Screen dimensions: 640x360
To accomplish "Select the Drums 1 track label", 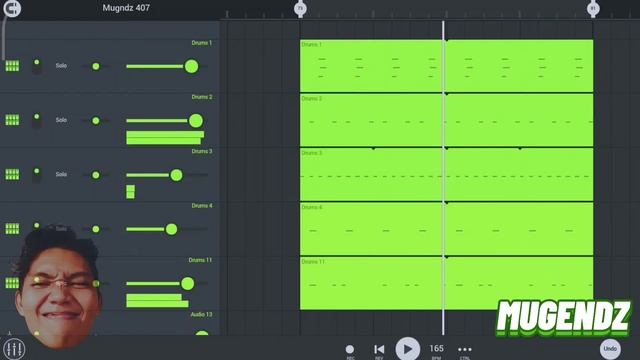I will 202,43.
